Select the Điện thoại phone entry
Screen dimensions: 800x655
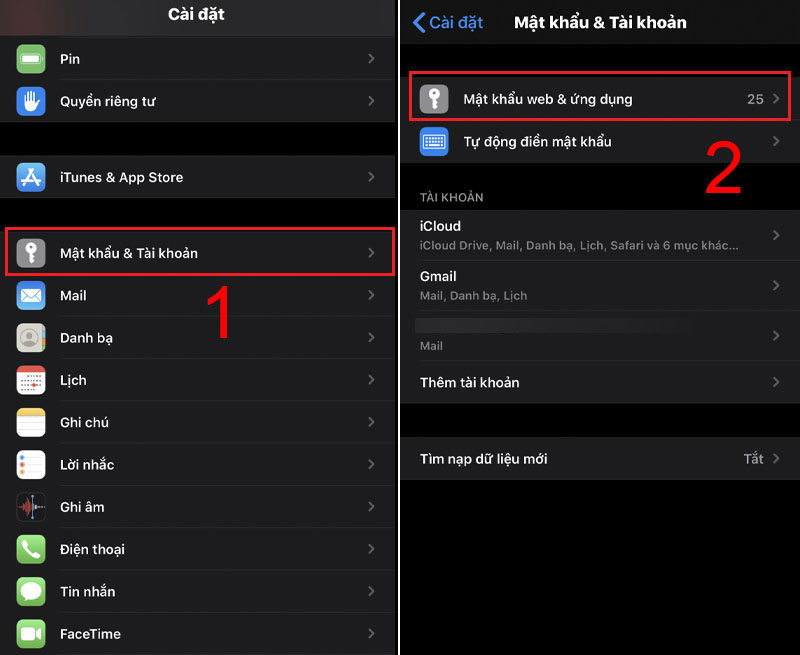pyautogui.click(x=198, y=549)
